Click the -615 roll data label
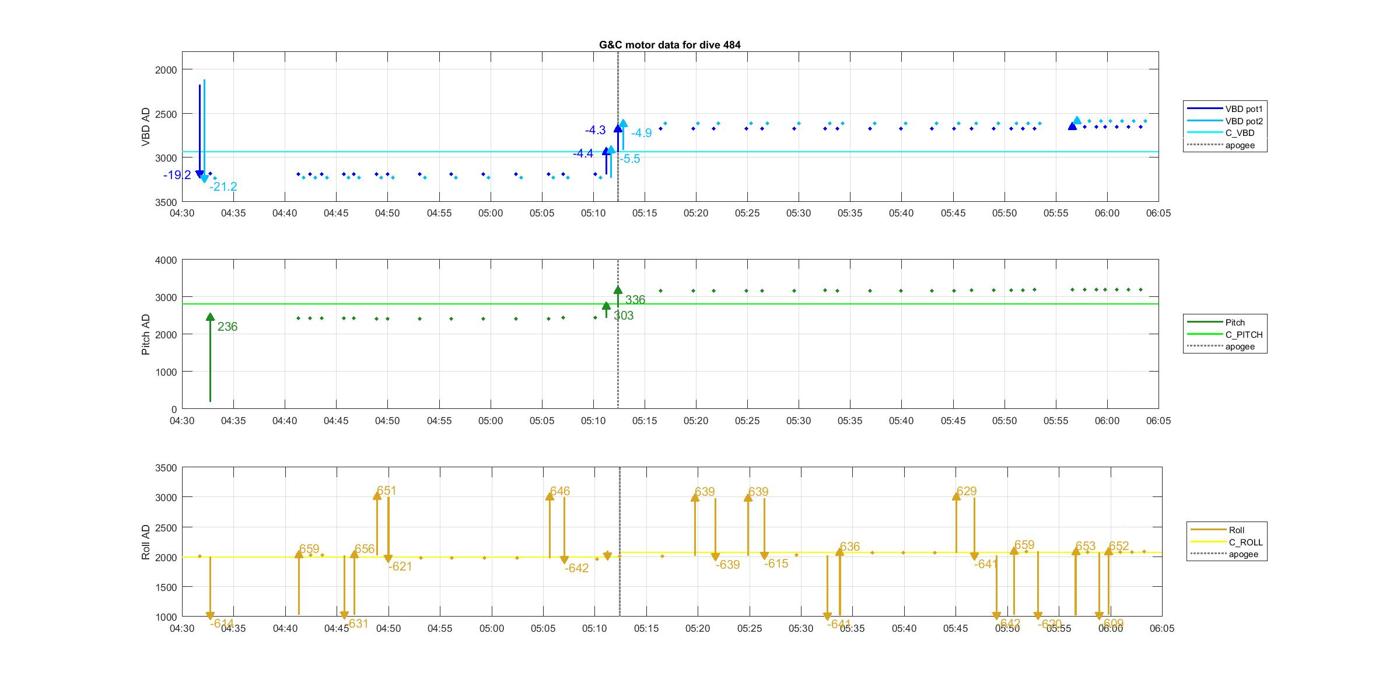 (777, 564)
